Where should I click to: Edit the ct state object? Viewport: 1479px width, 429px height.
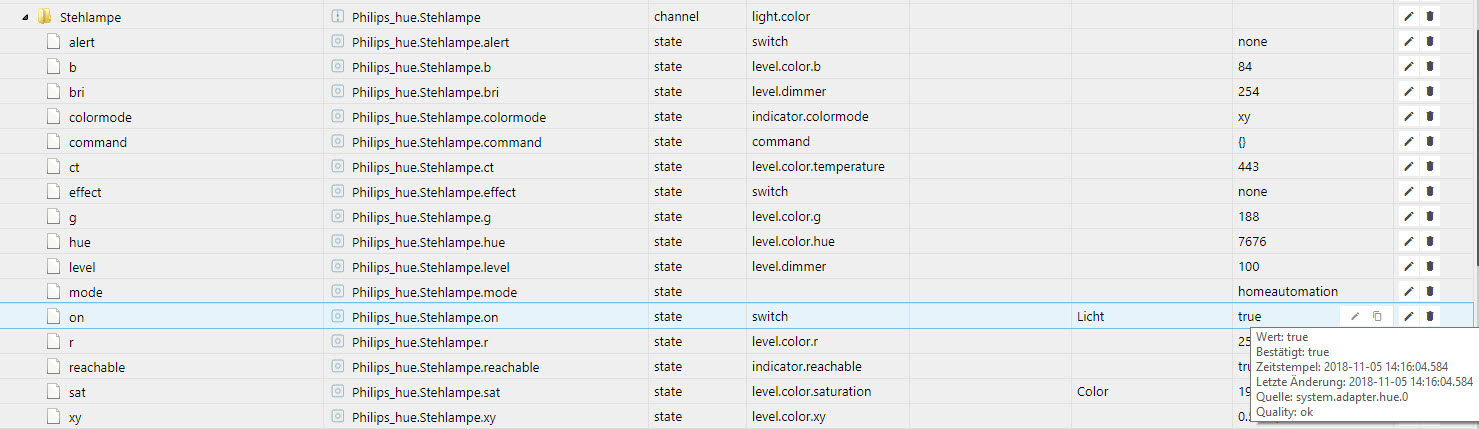(1408, 167)
